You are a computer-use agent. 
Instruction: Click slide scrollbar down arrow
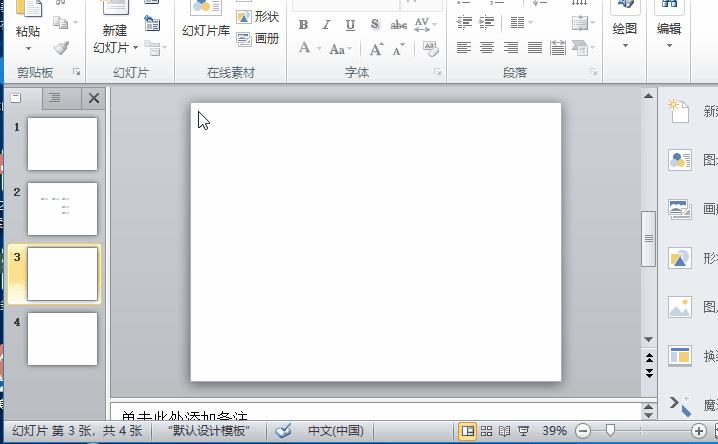648,339
